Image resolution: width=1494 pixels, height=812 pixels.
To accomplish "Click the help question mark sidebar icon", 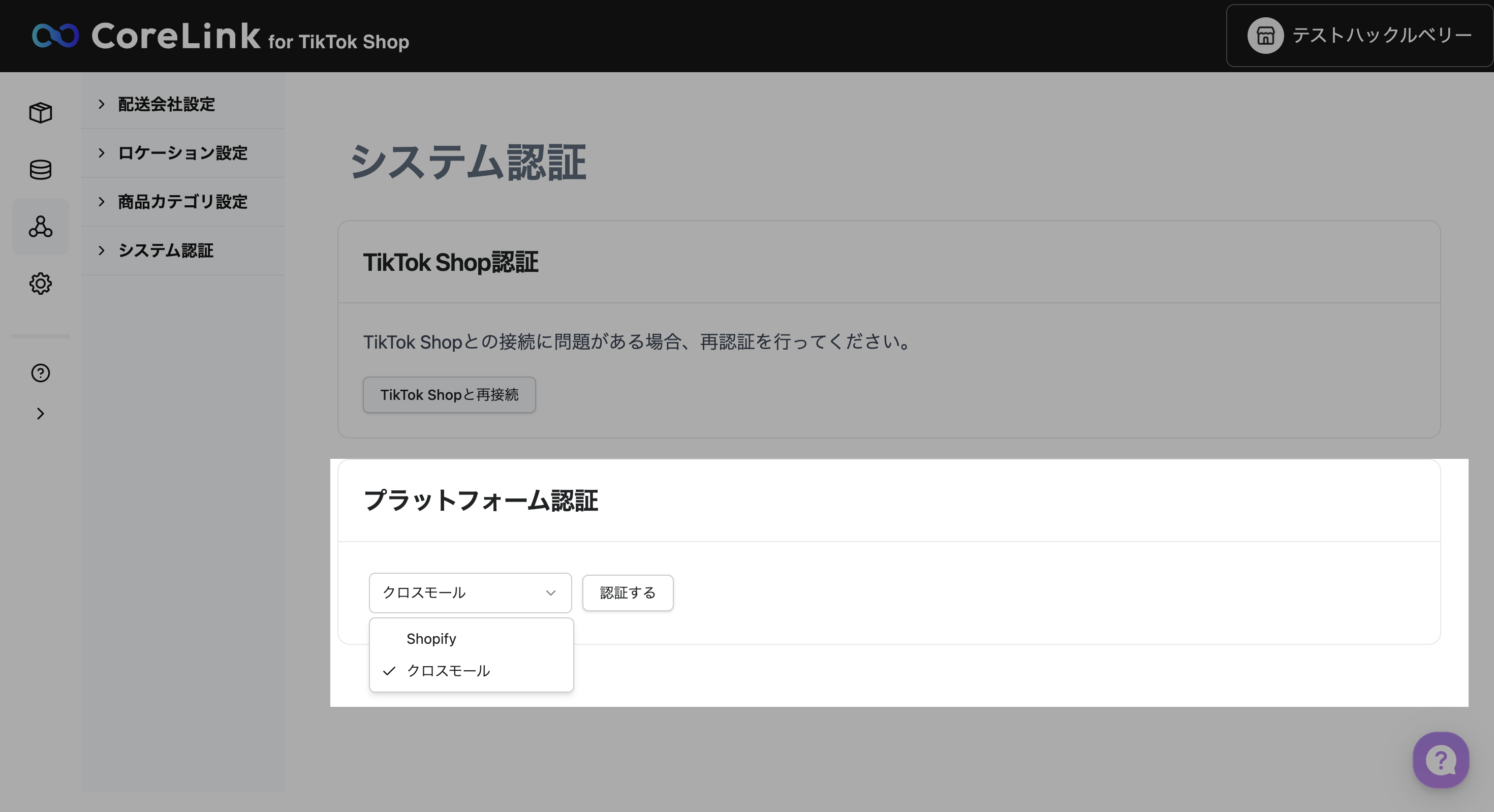I will pyautogui.click(x=40, y=373).
